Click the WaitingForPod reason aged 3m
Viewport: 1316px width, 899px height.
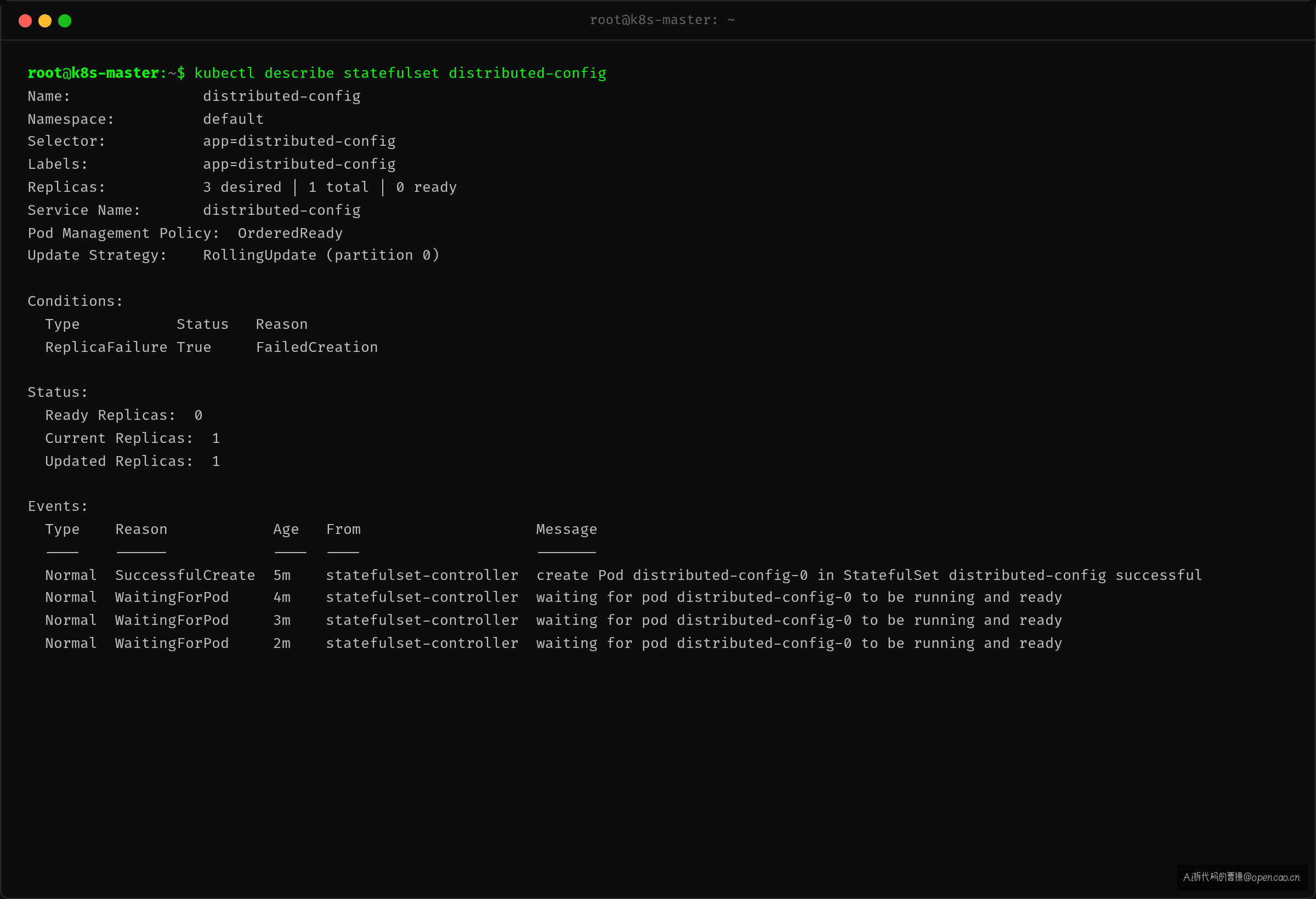click(172, 621)
